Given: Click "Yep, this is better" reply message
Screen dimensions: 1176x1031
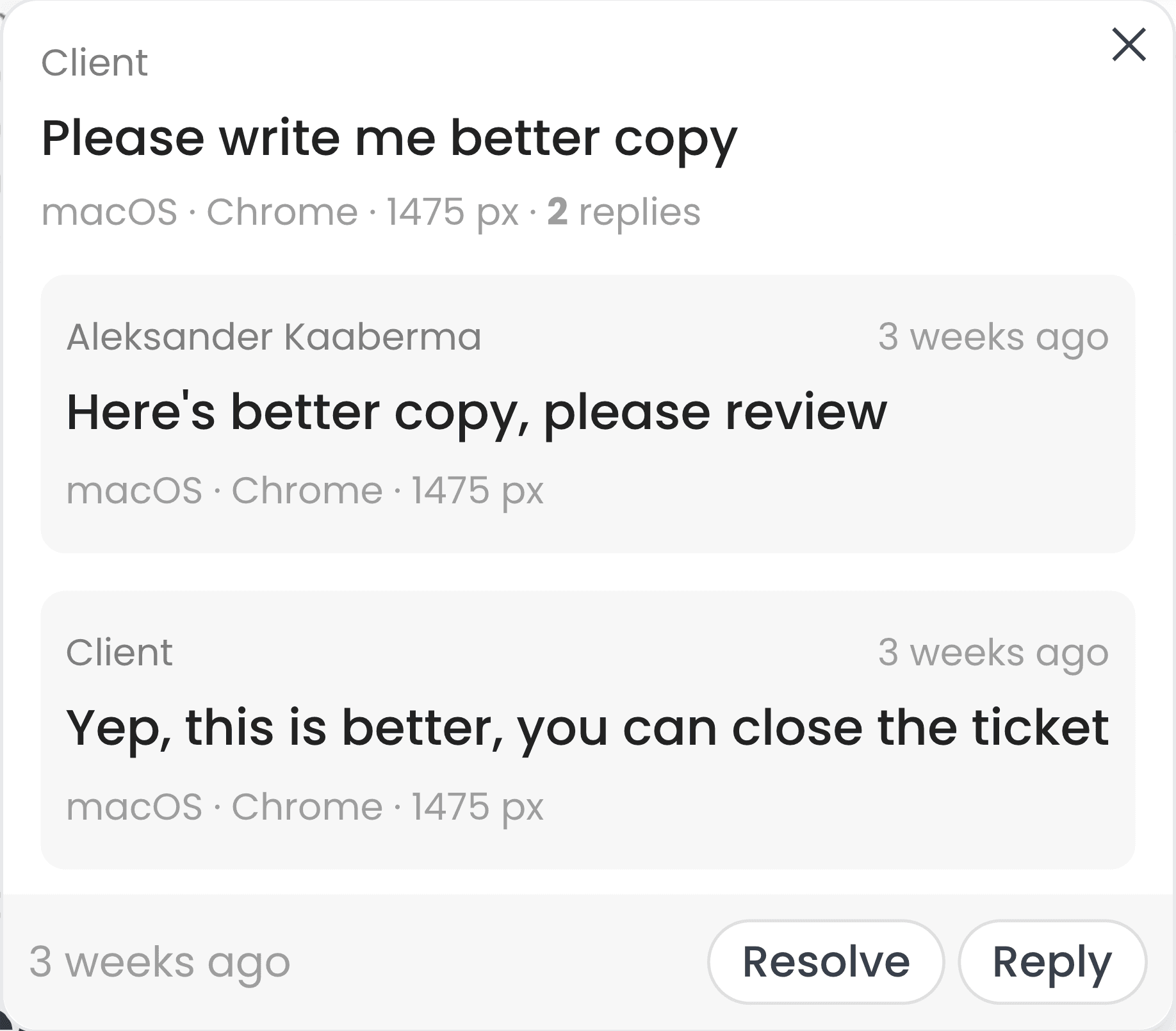Looking at the screenshot, I should (x=587, y=727).
